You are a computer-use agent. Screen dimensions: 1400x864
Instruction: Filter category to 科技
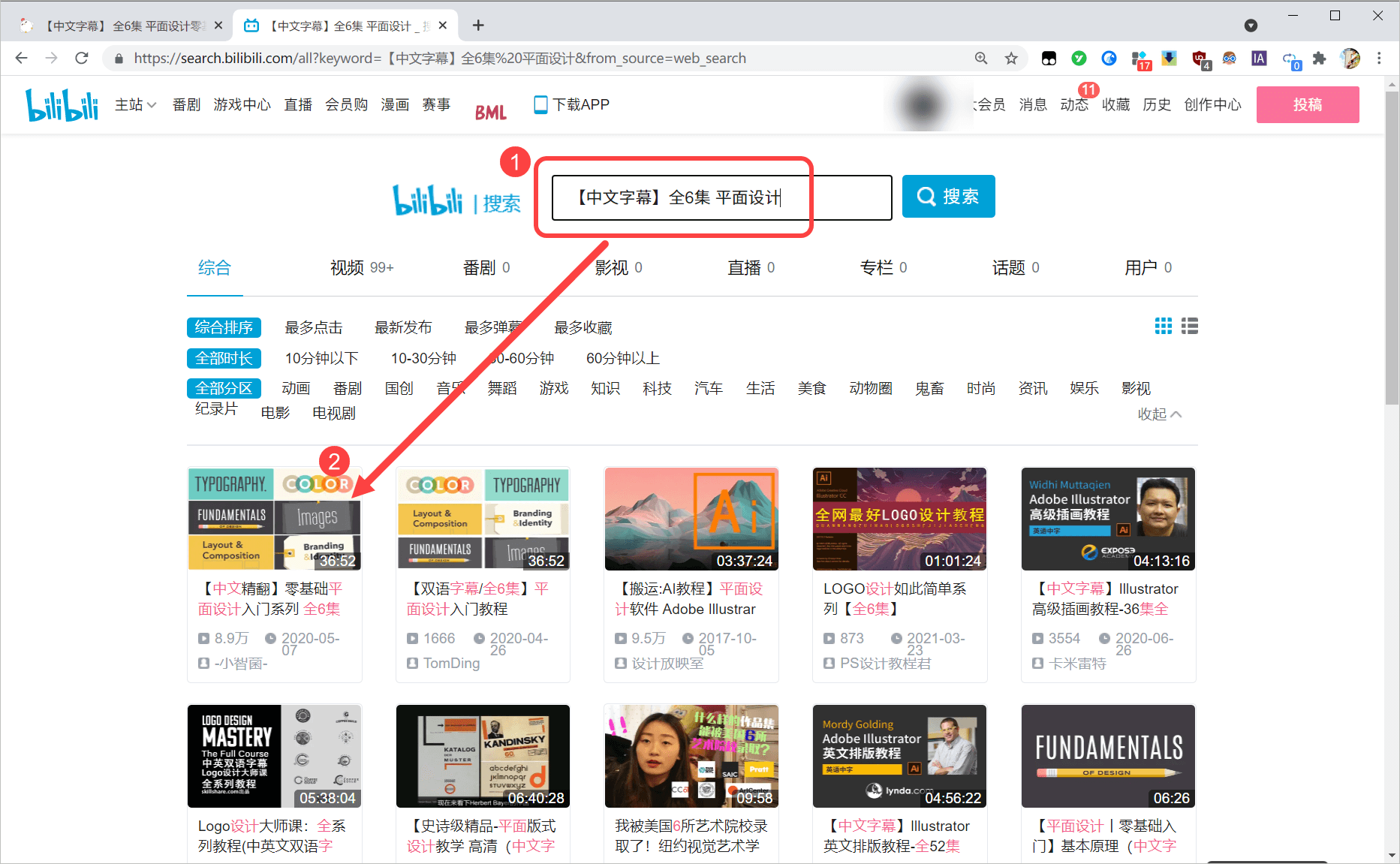click(657, 389)
